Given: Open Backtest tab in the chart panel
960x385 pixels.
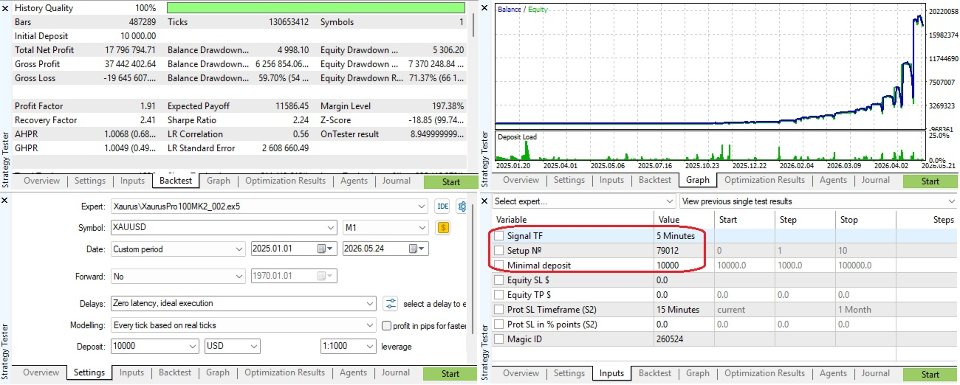Looking at the screenshot, I should (655, 180).
